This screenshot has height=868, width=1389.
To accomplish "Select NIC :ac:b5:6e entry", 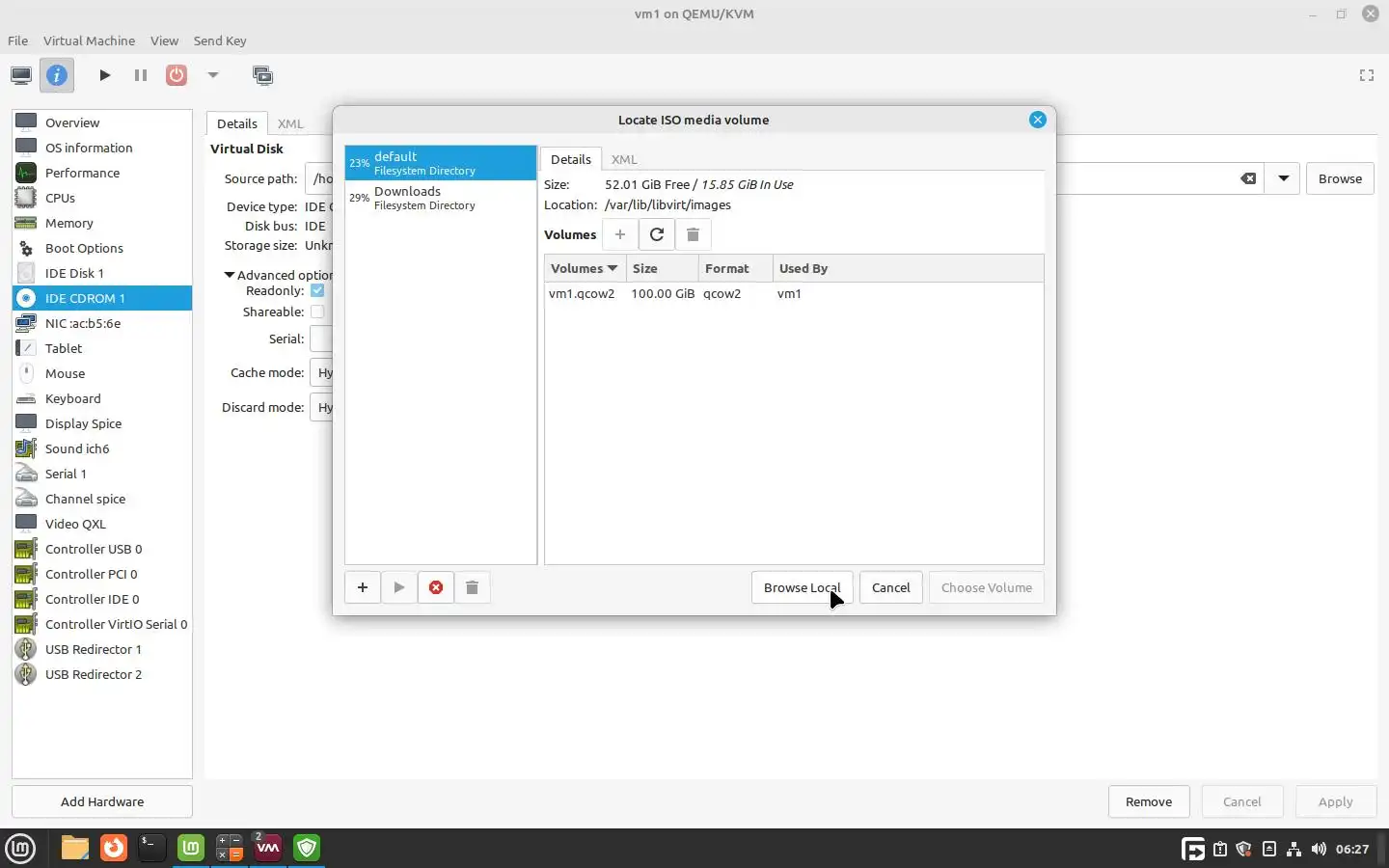I will [102, 323].
